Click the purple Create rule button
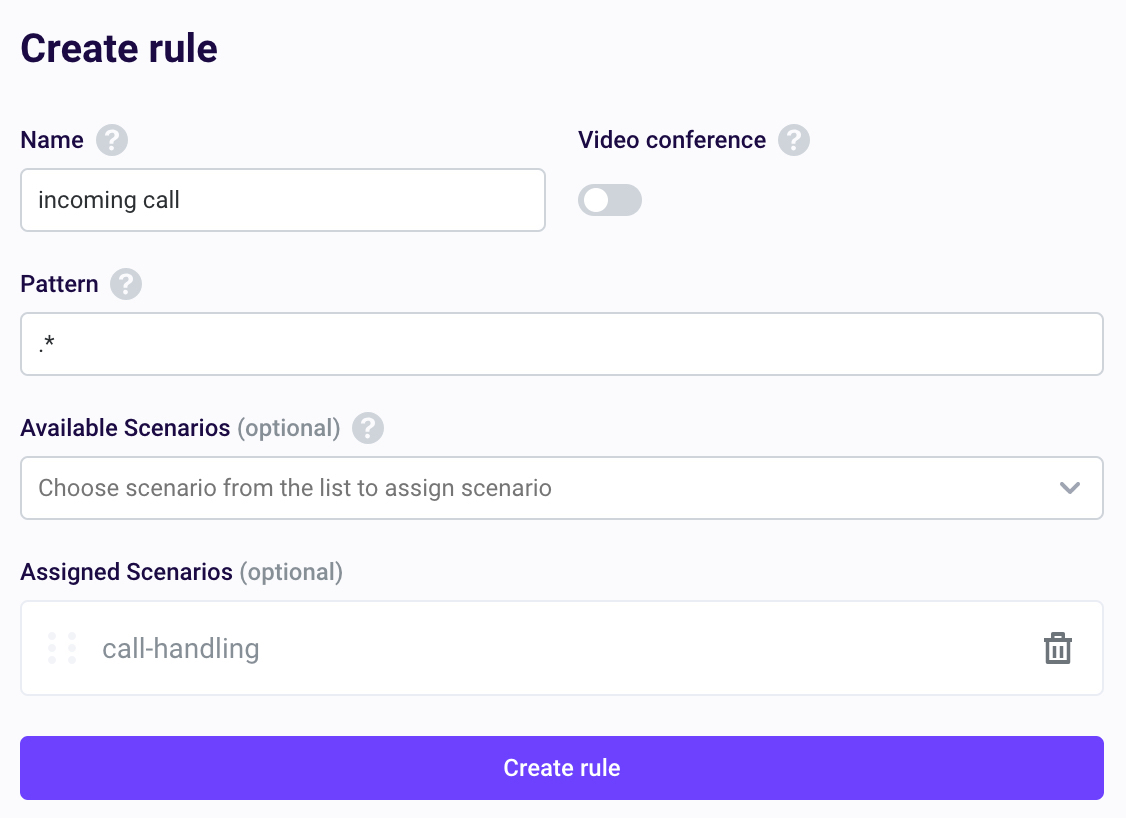1126x818 pixels. pos(562,768)
